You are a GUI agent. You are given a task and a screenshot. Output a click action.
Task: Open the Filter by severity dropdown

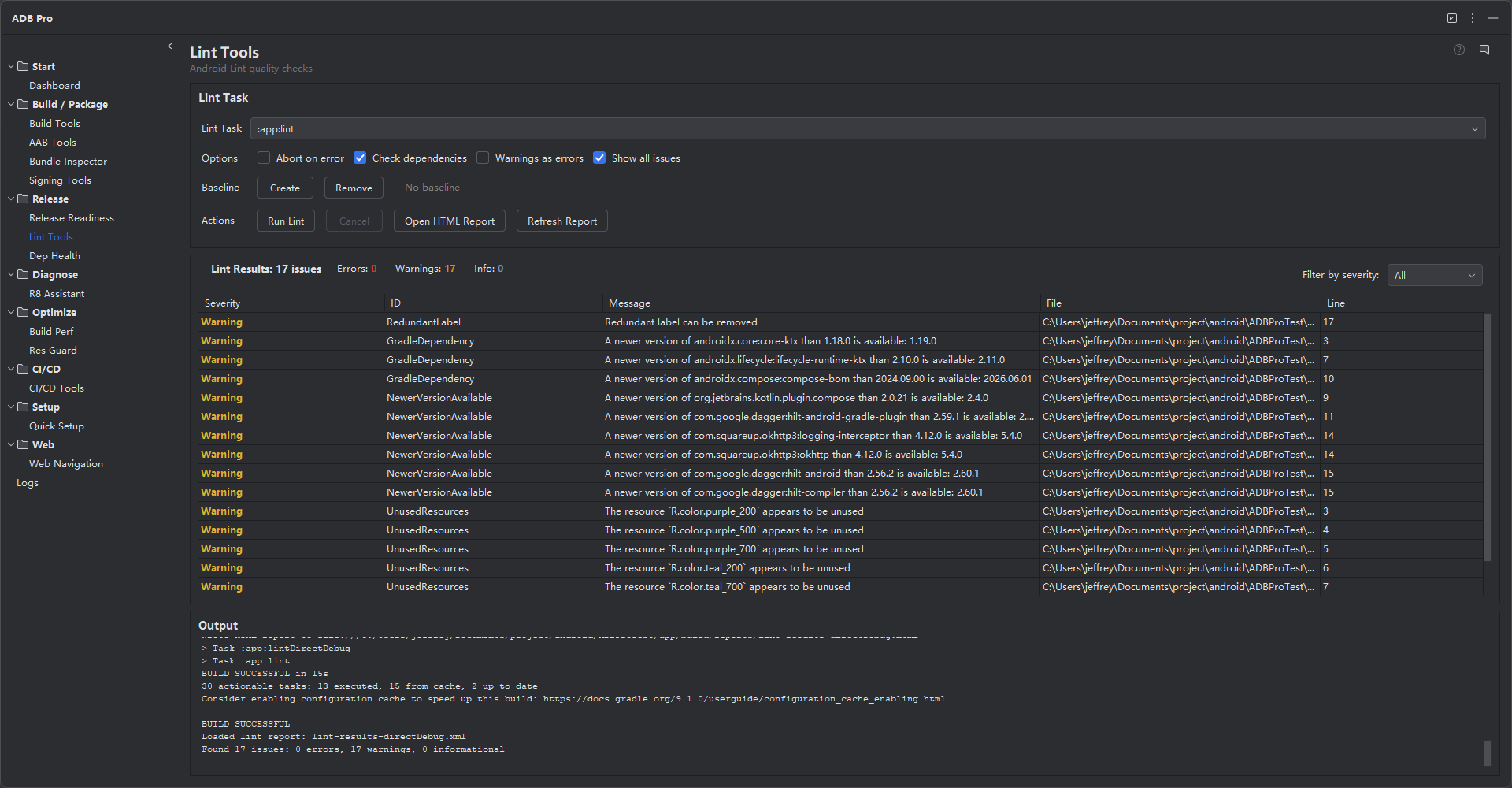1435,275
